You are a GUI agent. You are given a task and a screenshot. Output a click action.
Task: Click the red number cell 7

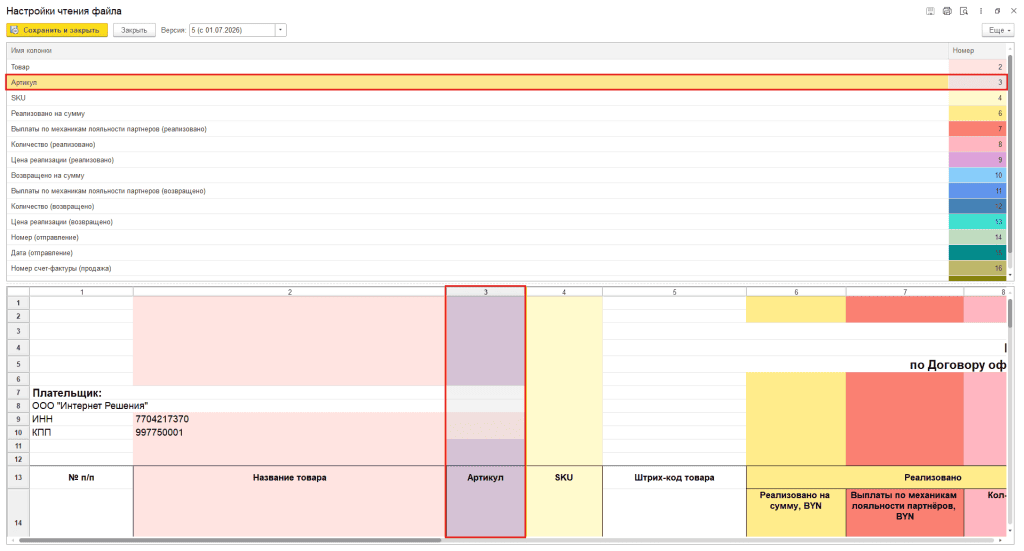click(x=978, y=129)
